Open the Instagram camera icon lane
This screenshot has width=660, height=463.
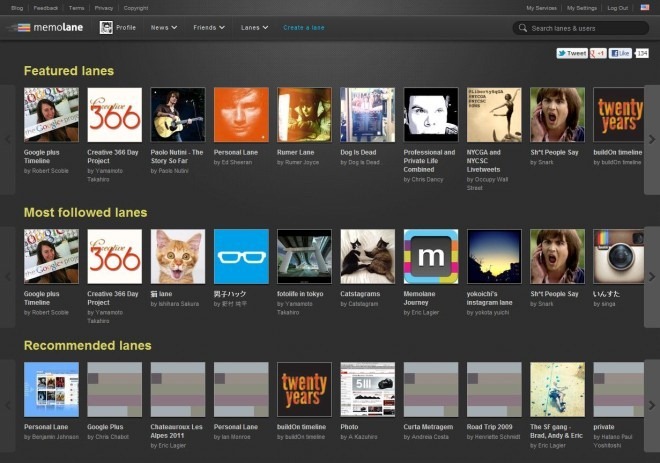click(x=618, y=256)
